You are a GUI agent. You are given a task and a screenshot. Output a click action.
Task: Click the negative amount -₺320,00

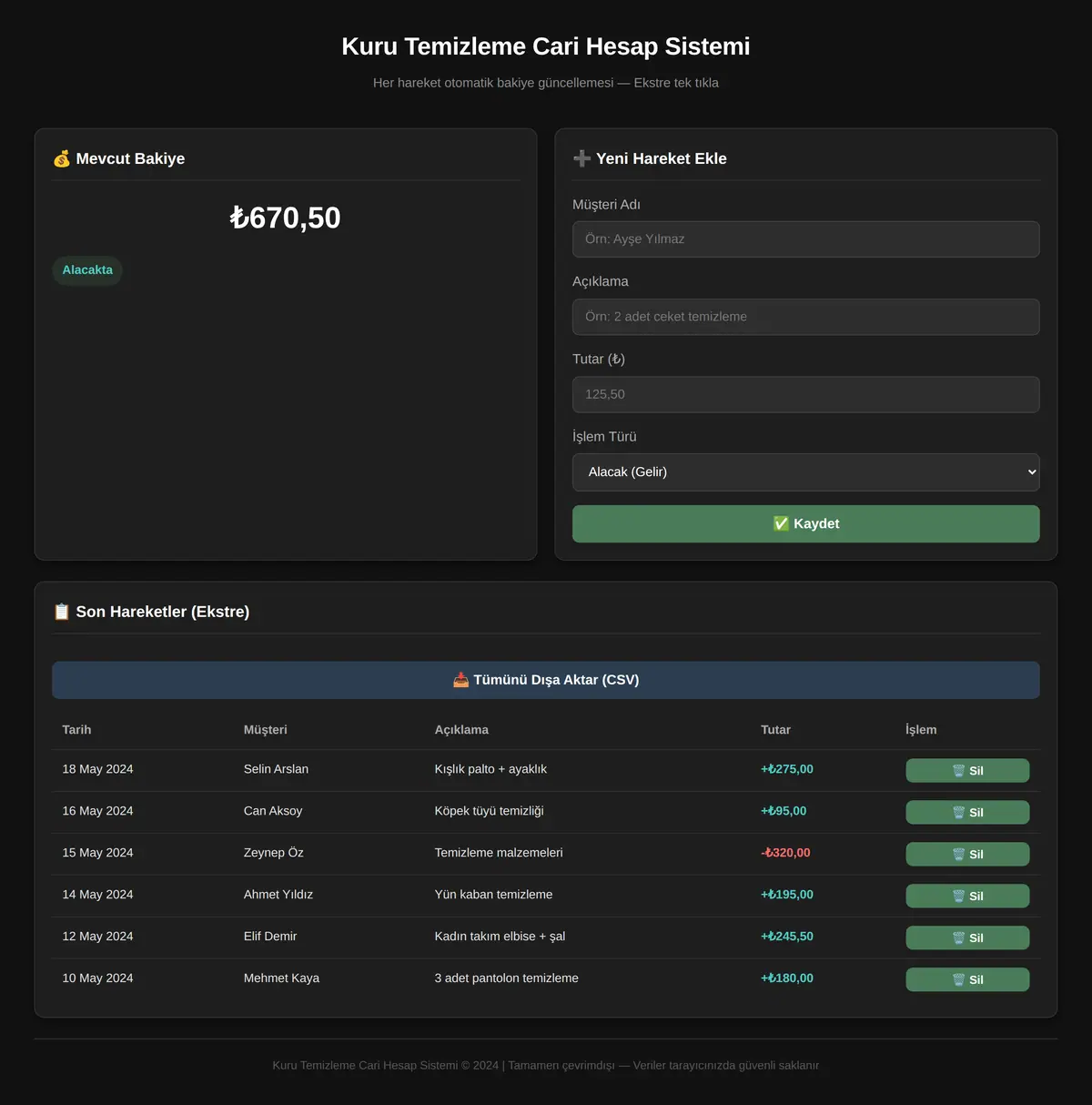coord(785,853)
